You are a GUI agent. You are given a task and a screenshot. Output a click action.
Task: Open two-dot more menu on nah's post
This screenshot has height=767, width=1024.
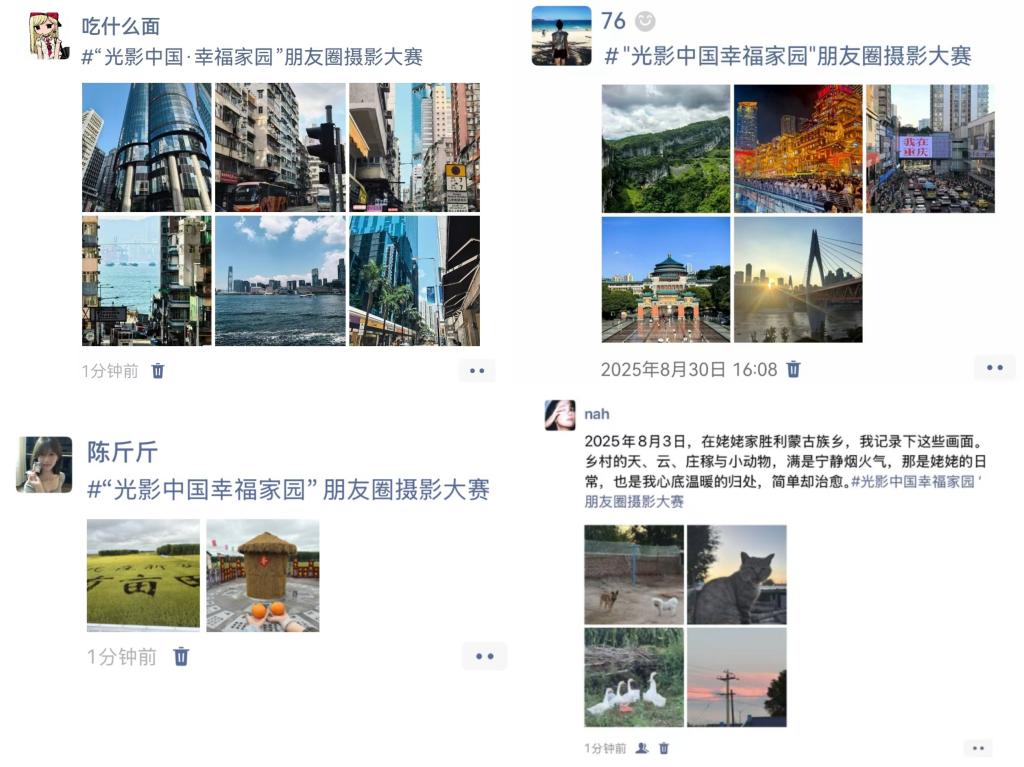pos(978,748)
